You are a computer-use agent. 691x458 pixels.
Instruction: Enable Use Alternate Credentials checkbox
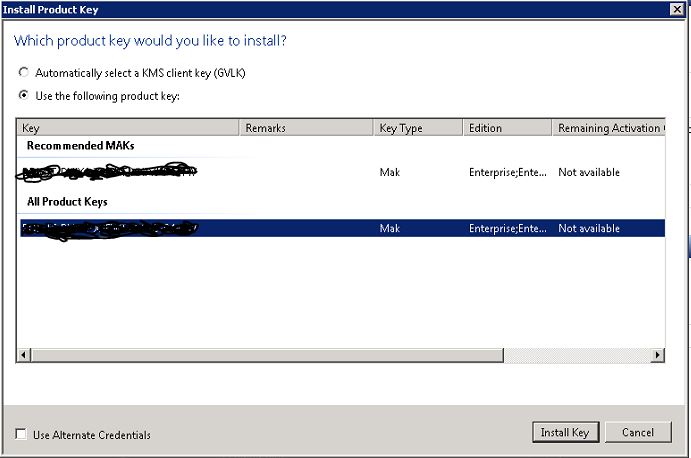(22, 435)
